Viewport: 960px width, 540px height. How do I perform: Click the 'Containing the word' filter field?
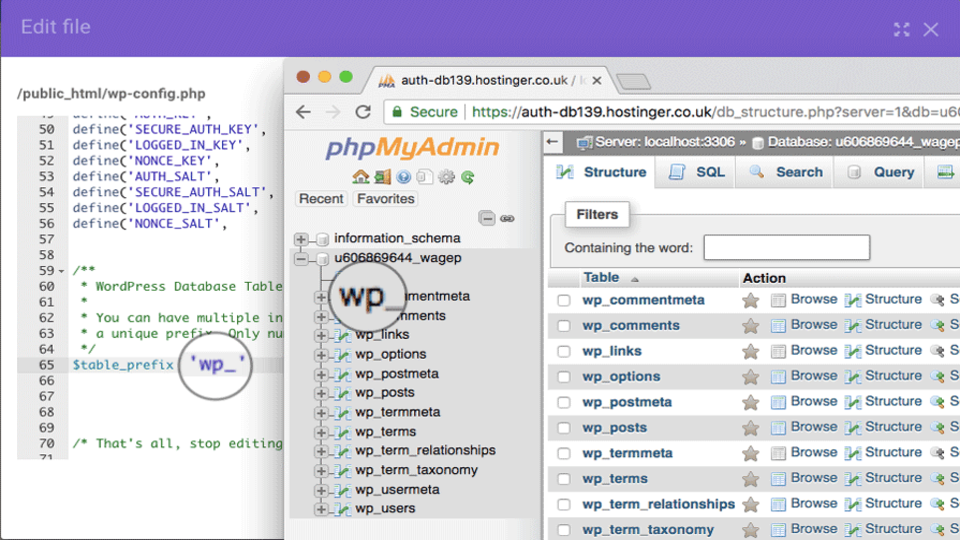coord(786,247)
